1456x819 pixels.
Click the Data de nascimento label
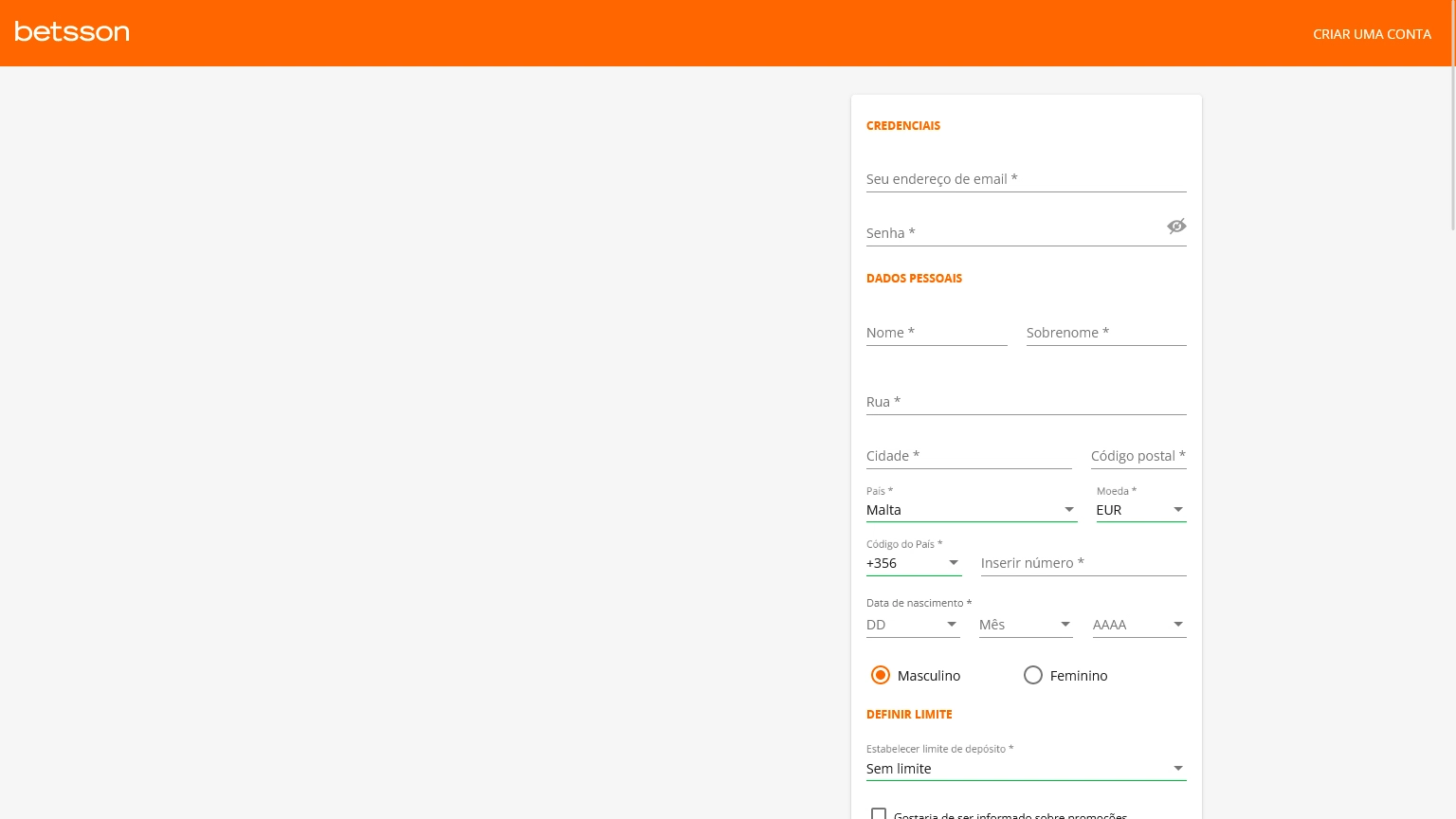[x=919, y=603]
